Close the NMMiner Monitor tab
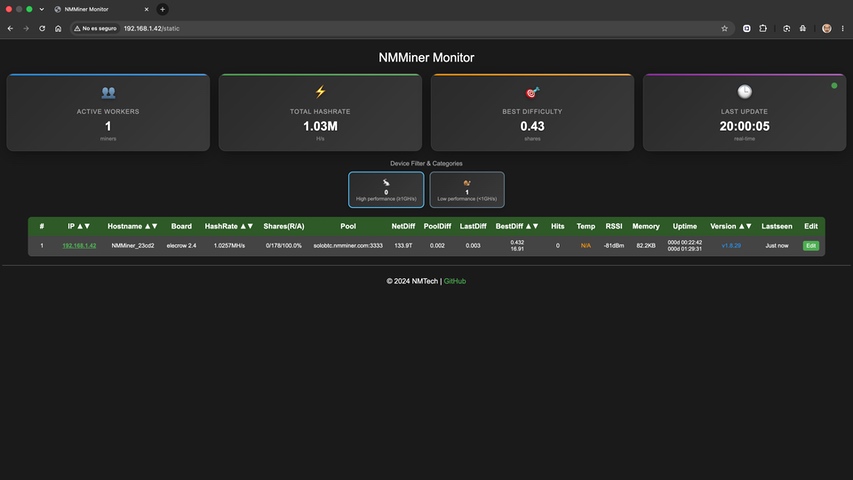This screenshot has width=853, height=480. pyautogui.click(x=146, y=9)
